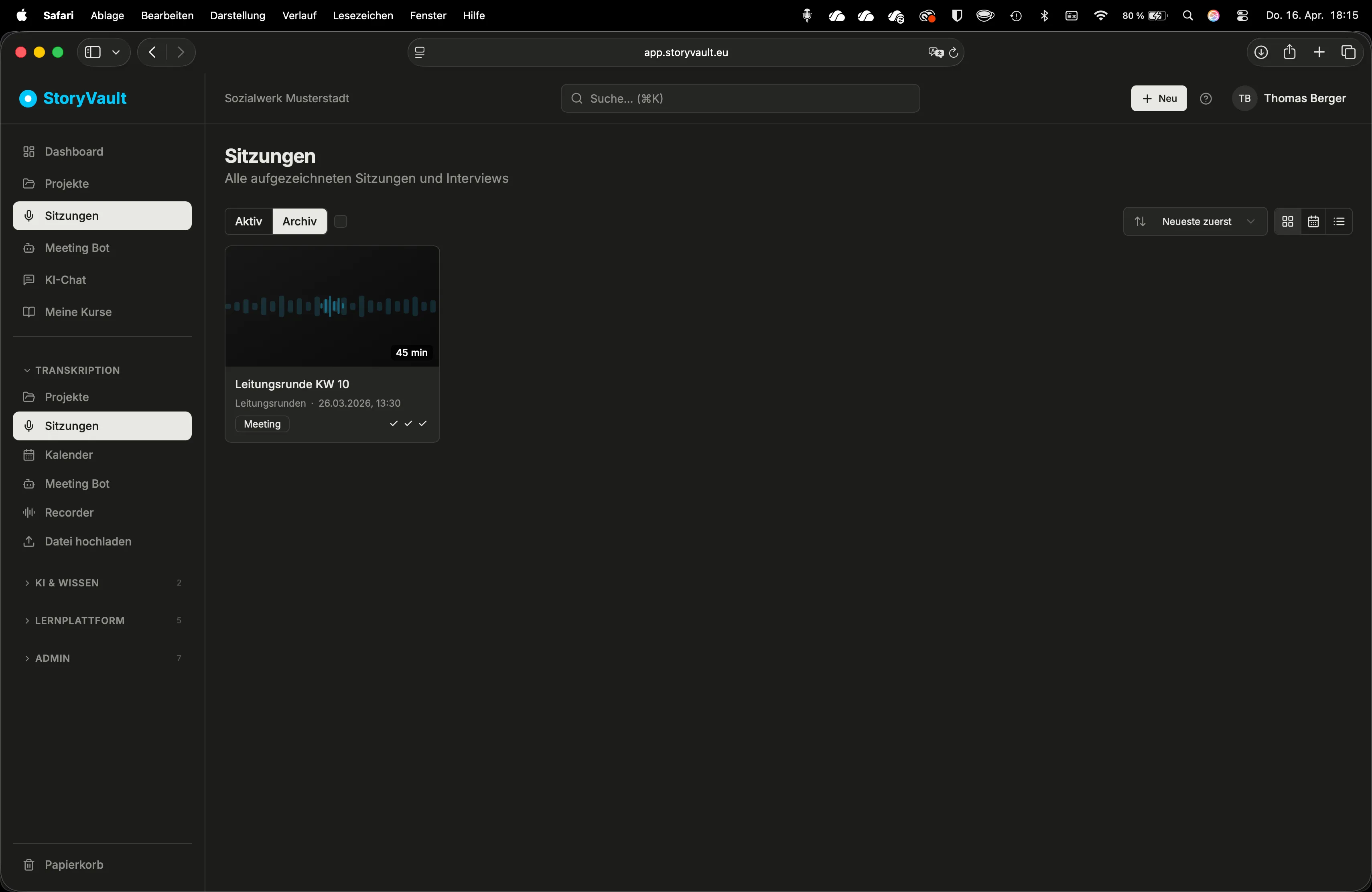Tick the checkbox beside the Archiv tab
The image size is (1372, 892).
pos(341,221)
